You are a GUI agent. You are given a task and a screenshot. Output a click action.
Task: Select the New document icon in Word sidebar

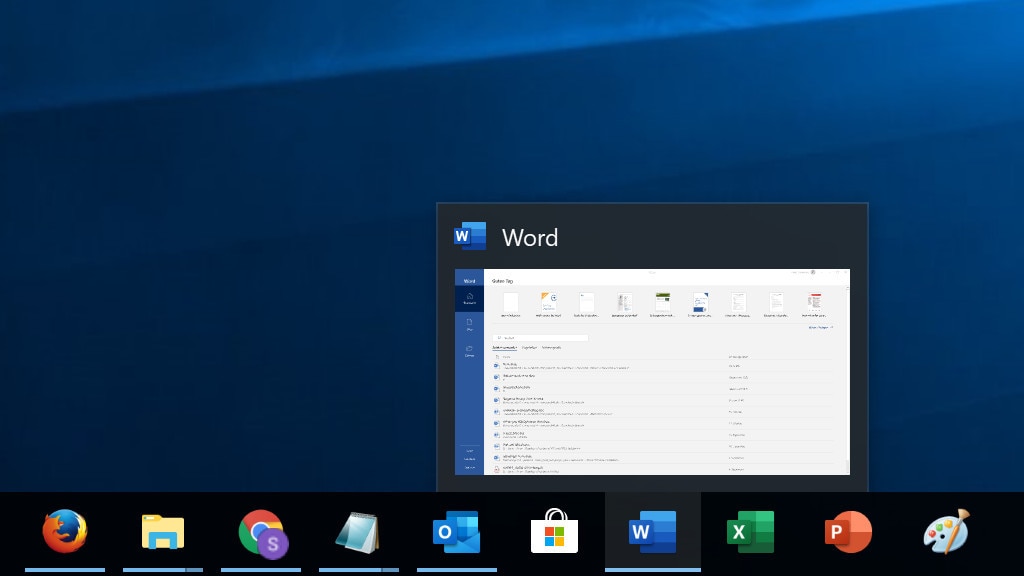[469, 324]
